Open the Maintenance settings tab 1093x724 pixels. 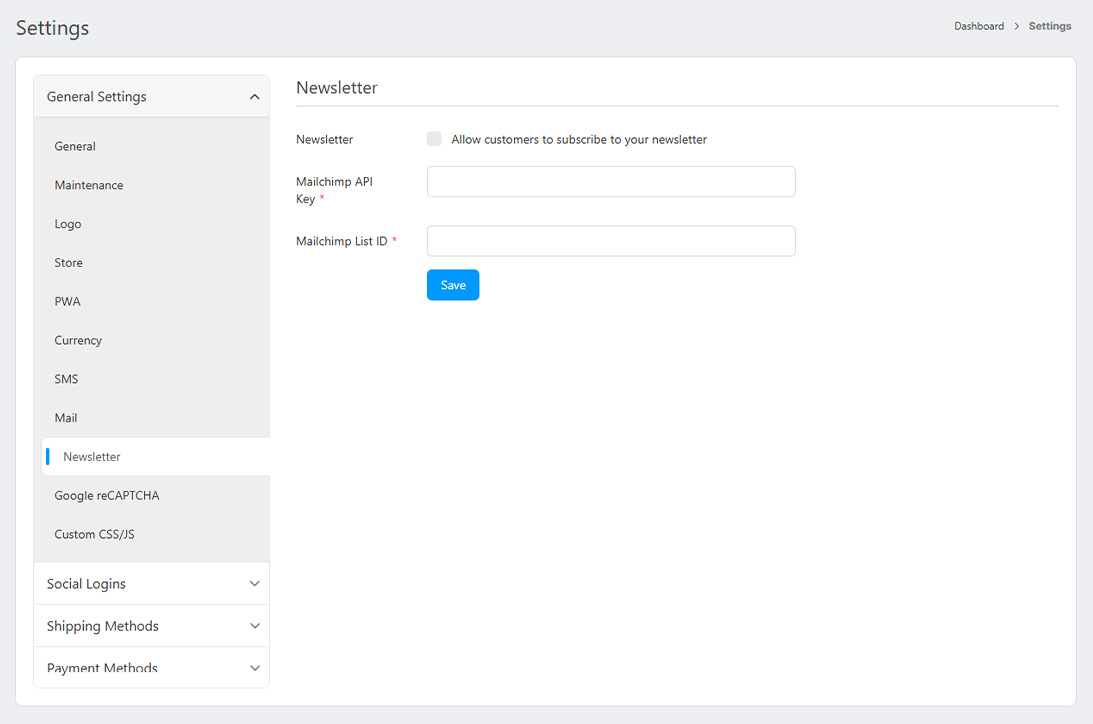pos(89,185)
